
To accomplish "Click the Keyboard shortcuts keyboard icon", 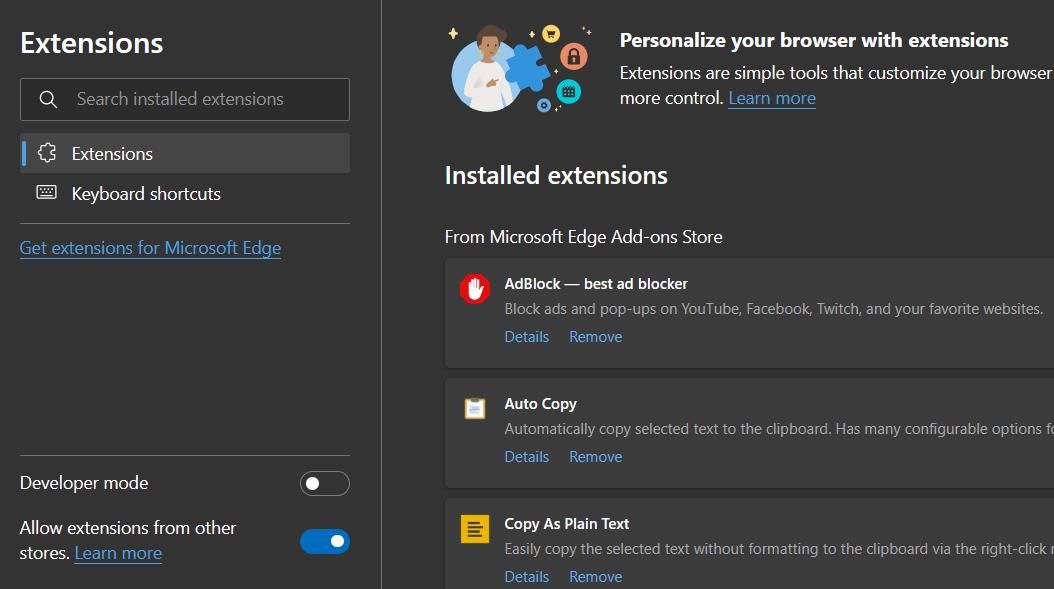I will pos(46,192).
